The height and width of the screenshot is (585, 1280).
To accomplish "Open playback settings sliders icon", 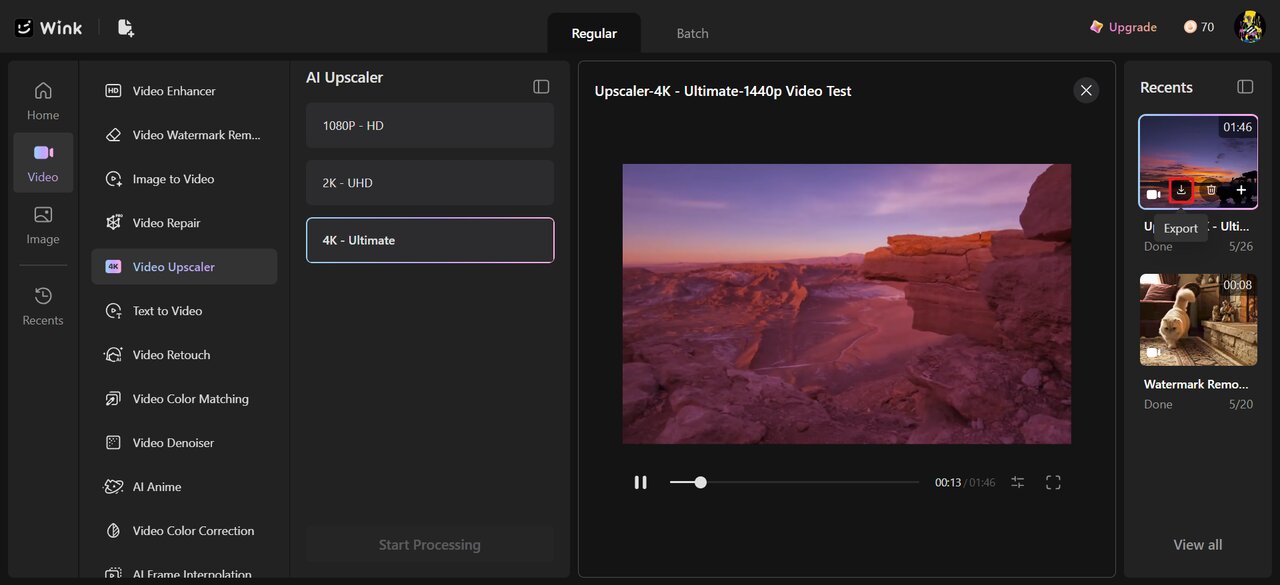I will click(x=1018, y=482).
